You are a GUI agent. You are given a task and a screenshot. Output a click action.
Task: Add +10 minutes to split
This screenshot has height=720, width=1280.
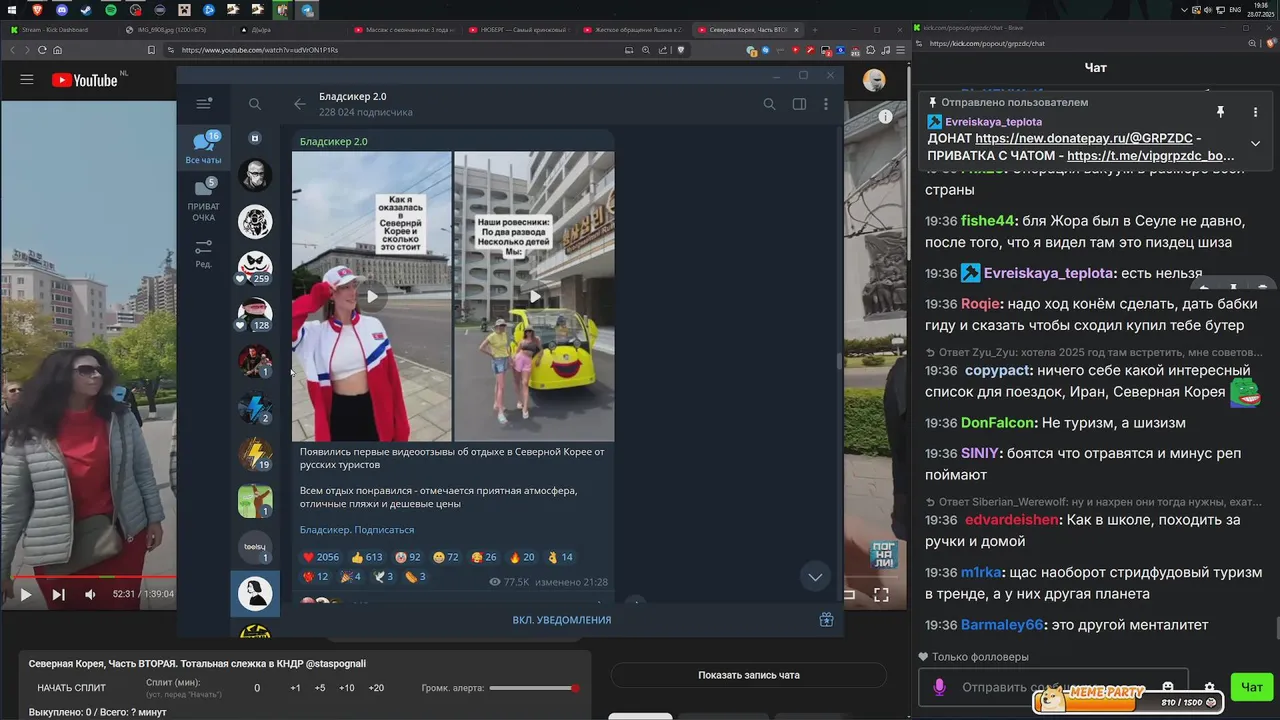coord(346,688)
